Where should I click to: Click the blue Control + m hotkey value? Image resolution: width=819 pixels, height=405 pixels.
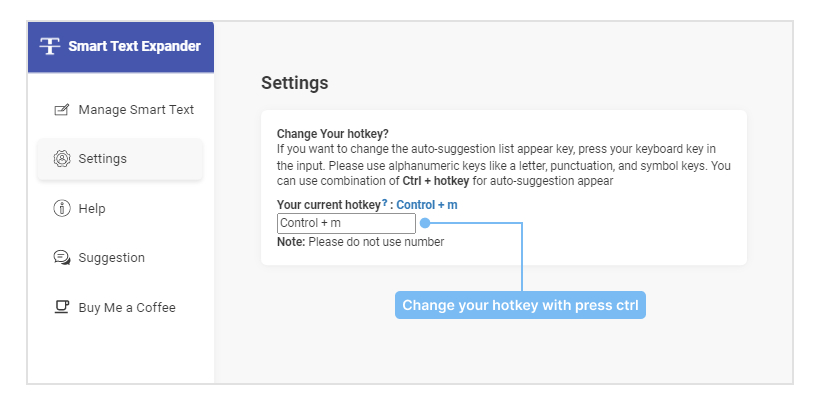(x=427, y=205)
